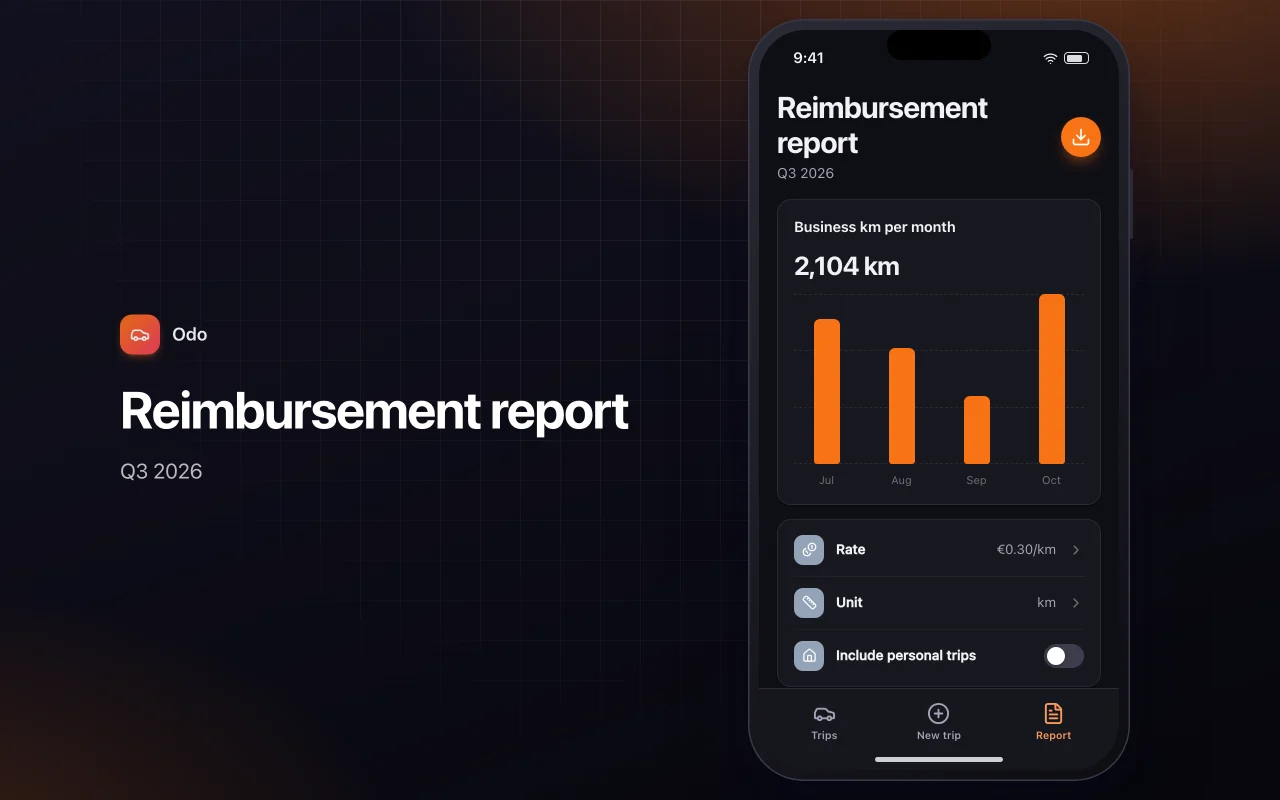Click the €0.30/km rate value
Screen dimensions: 1280x800
point(1026,550)
